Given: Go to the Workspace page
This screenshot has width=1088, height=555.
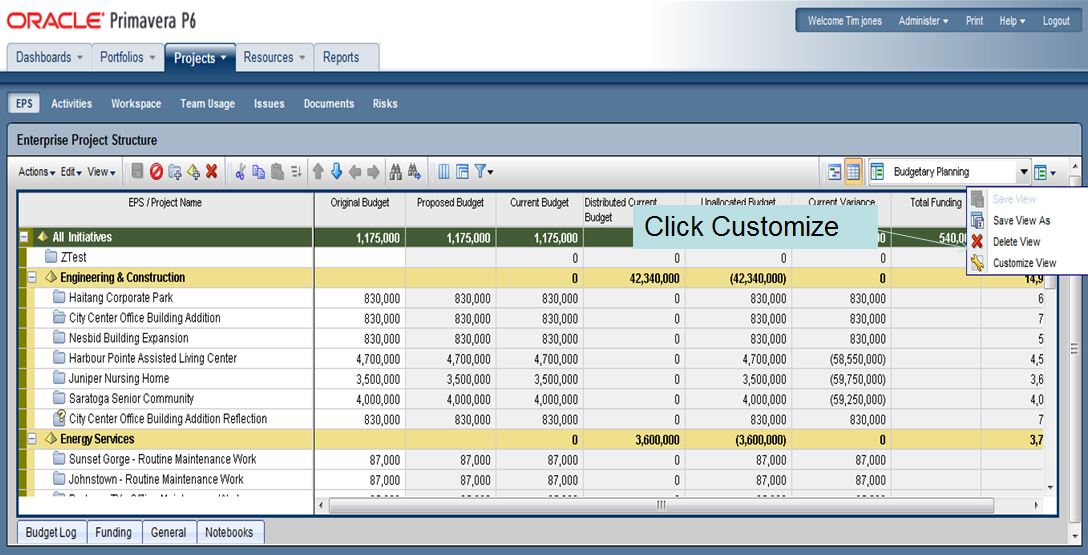Looking at the screenshot, I should point(136,103).
